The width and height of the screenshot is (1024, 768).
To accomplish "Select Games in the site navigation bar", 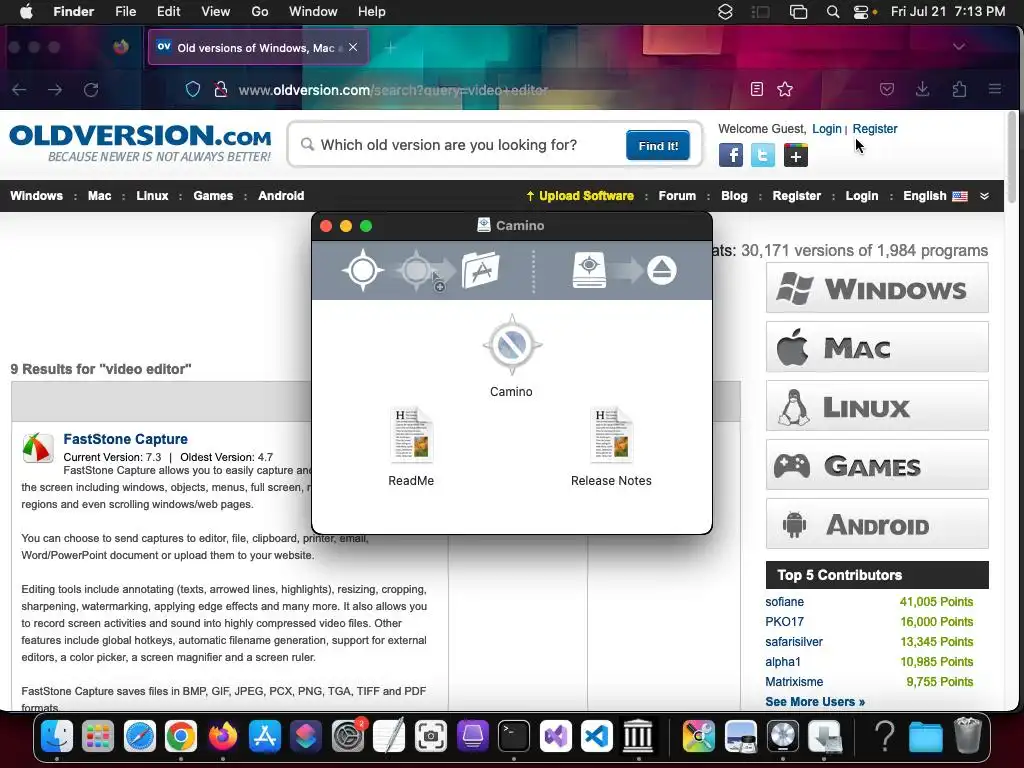I will point(213,196).
